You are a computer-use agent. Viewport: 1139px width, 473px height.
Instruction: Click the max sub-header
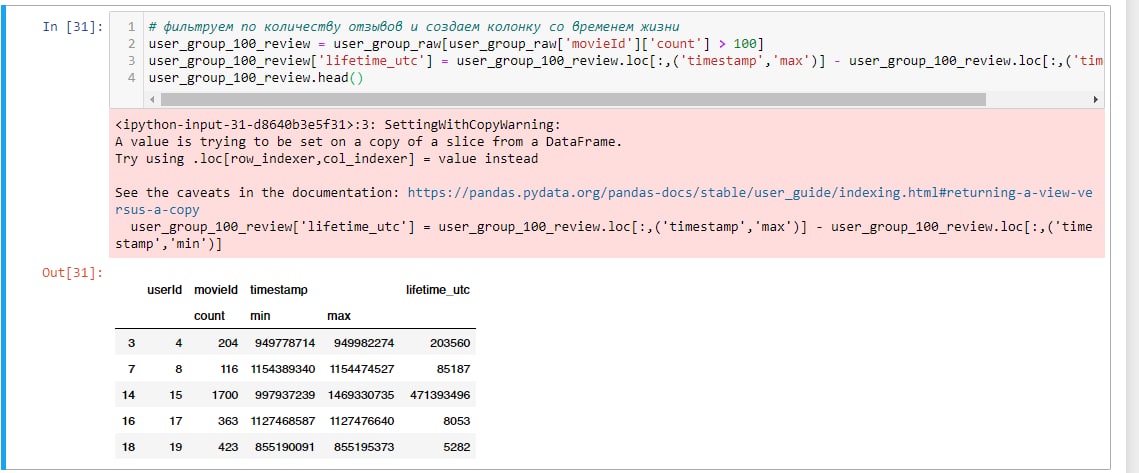(339, 316)
